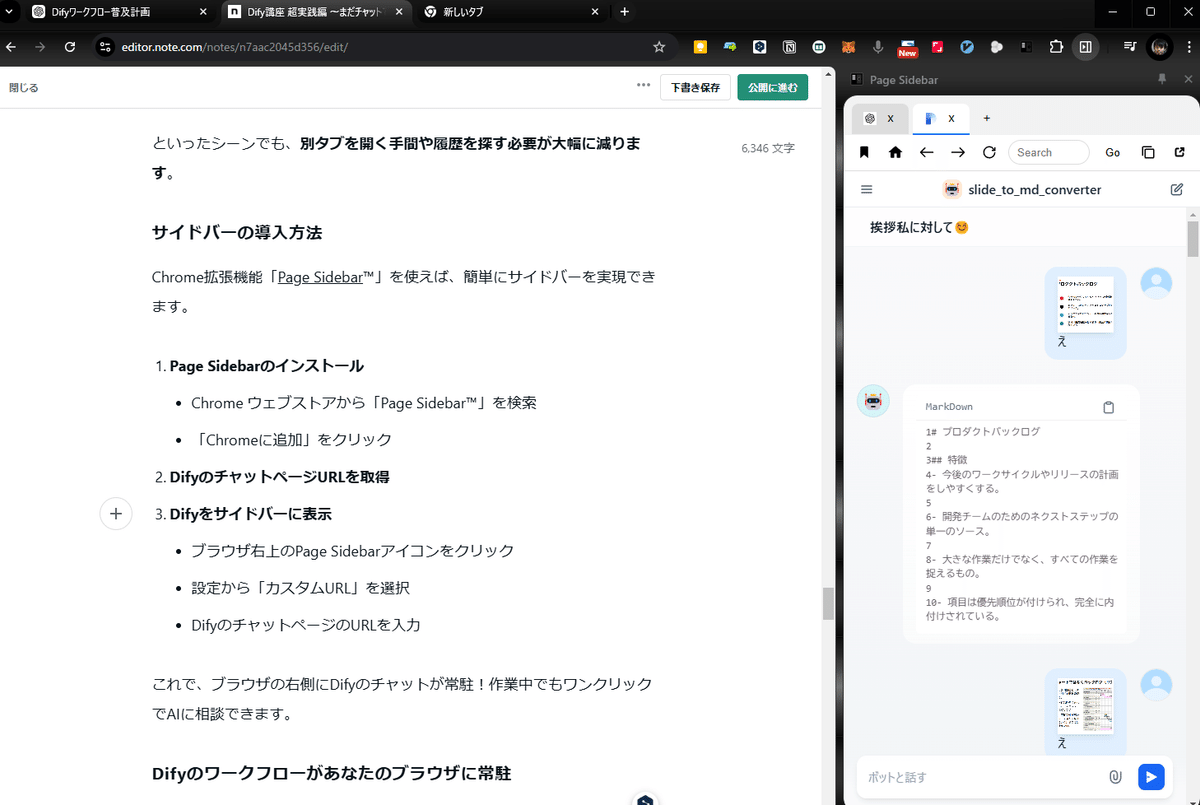
Task: Attach a file with the paperclip icon
Action: click(1117, 777)
